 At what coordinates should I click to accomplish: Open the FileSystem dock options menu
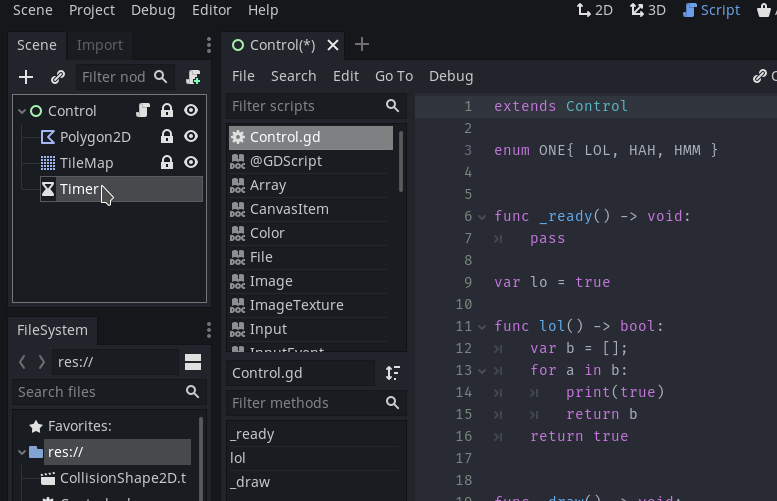(x=209, y=330)
